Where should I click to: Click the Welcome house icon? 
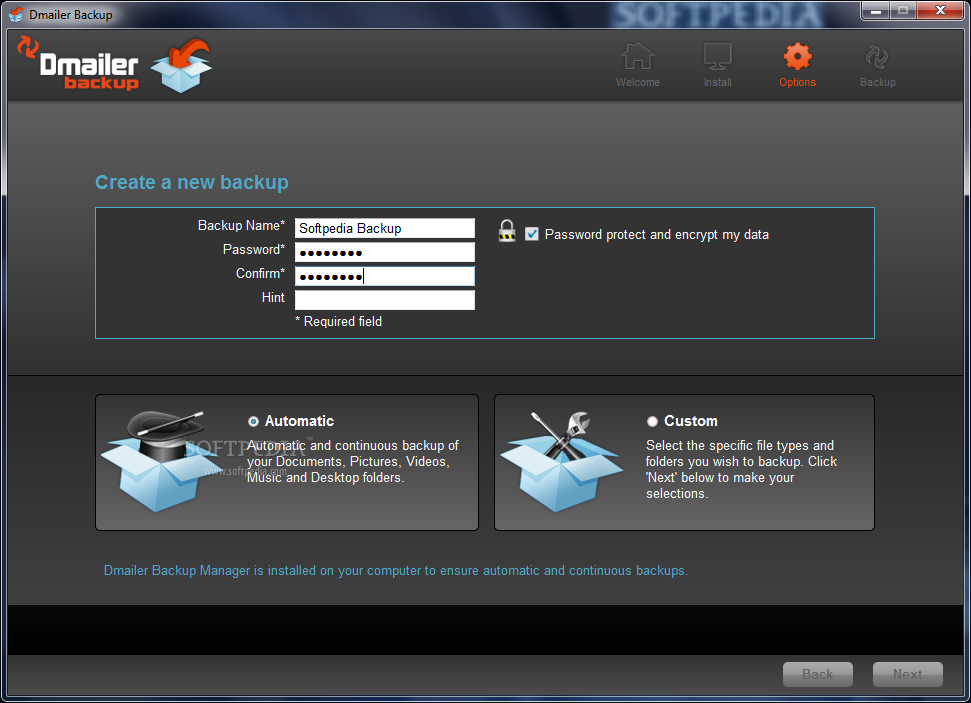point(637,56)
